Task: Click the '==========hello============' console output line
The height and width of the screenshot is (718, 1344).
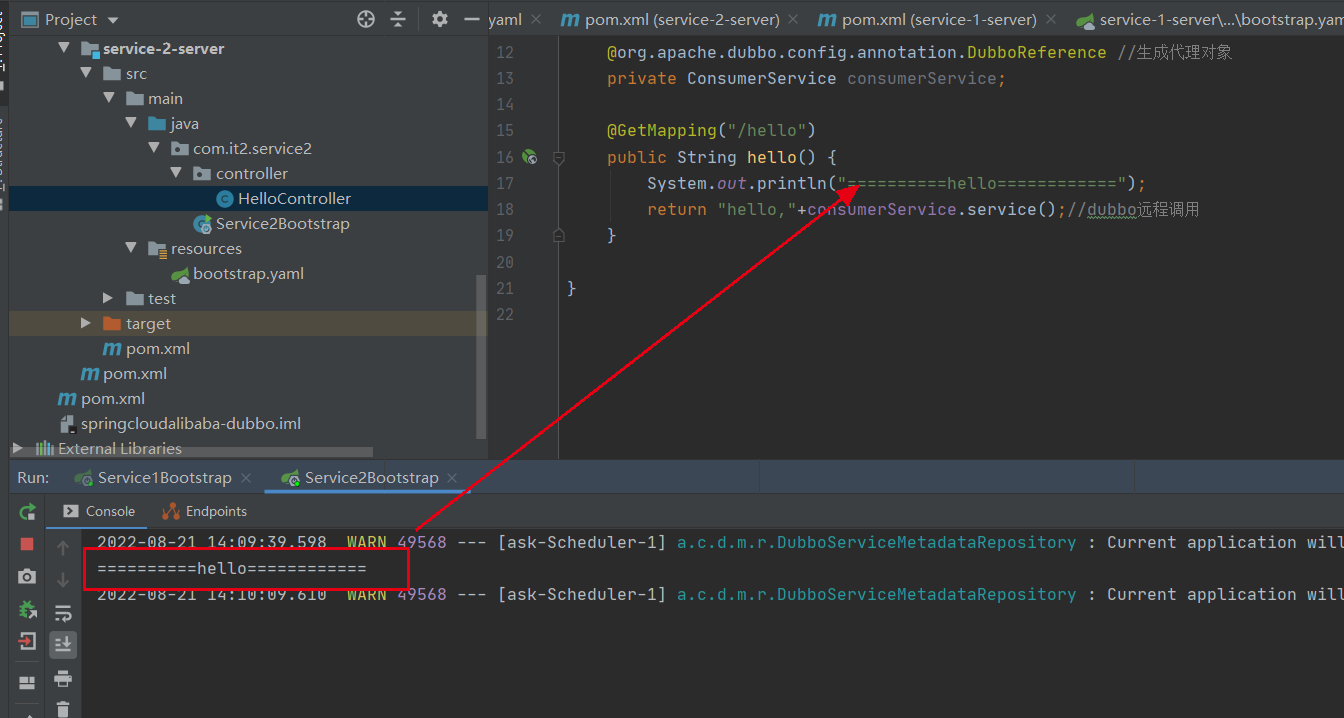Action: coord(232,568)
